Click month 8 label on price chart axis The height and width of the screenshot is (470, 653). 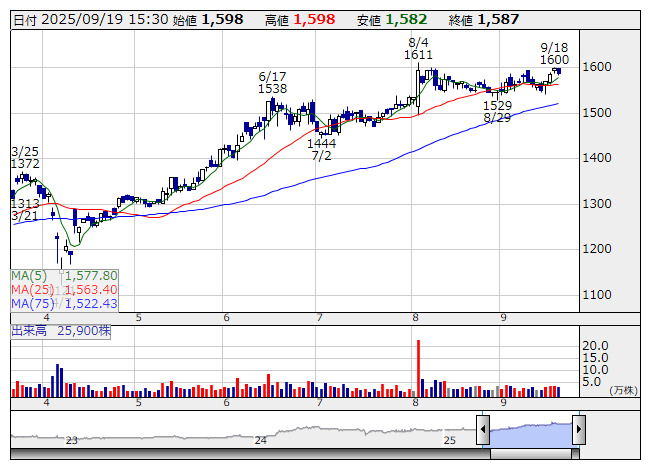415,318
